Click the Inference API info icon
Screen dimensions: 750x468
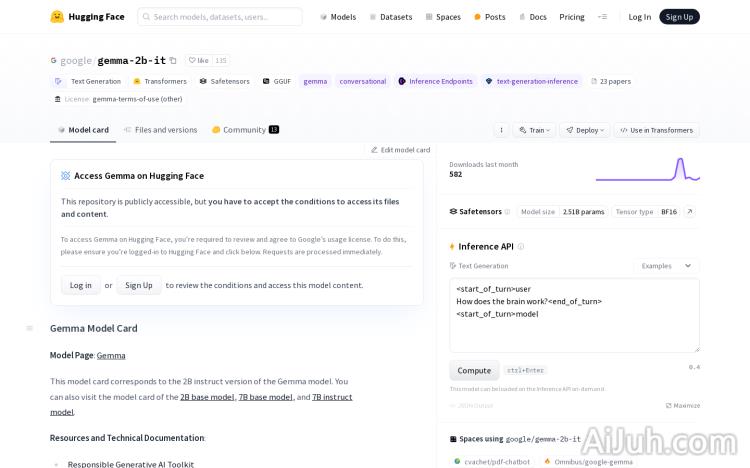click(x=520, y=246)
